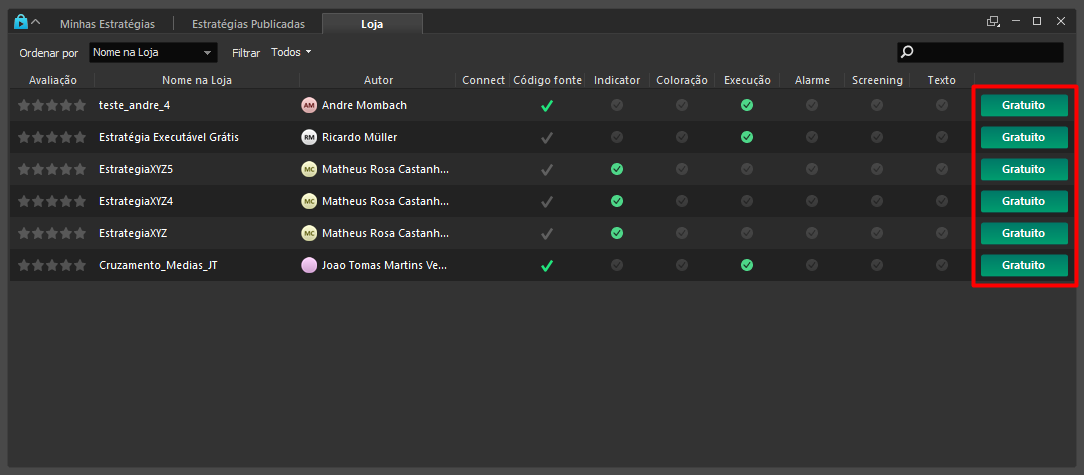Image resolution: width=1084 pixels, height=475 pixels.
Task: Collapse panel with the caret icon beside store logo
Action: (x=36, y=22)
